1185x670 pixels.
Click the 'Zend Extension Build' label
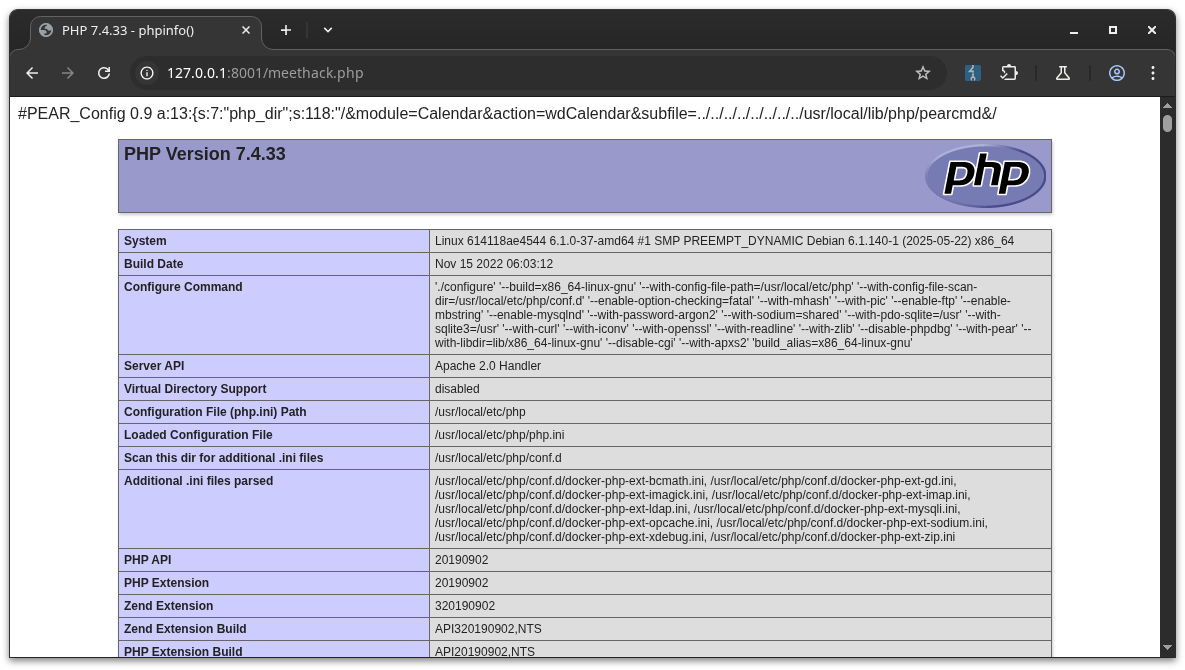(x=185, y=629)
